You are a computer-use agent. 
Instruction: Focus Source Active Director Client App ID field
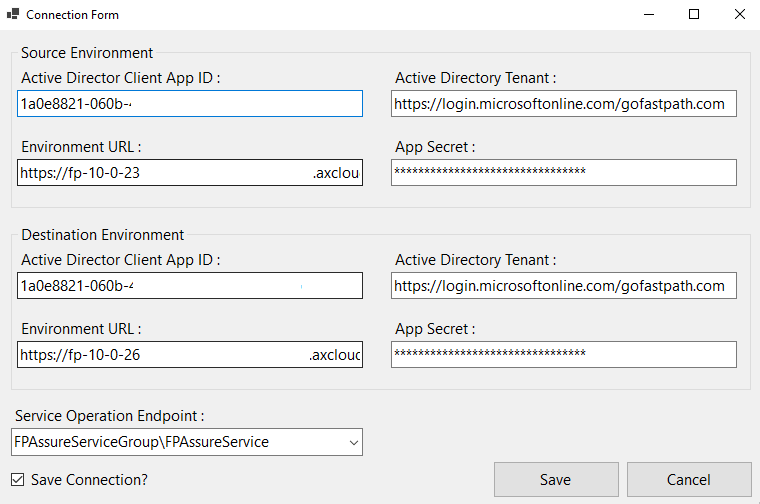190,103
